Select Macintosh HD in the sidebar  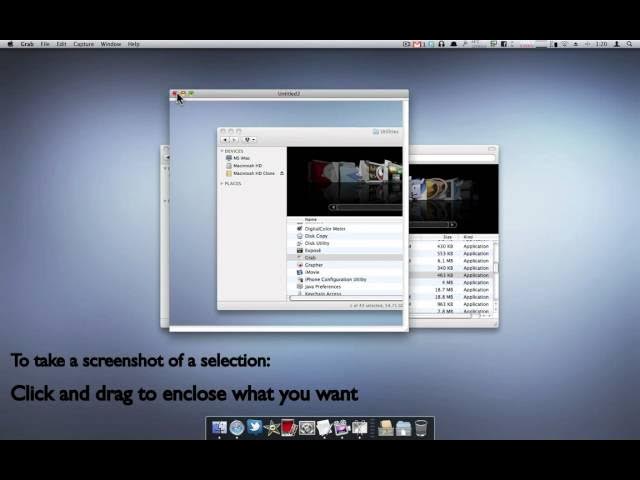(x=247, y=165)
